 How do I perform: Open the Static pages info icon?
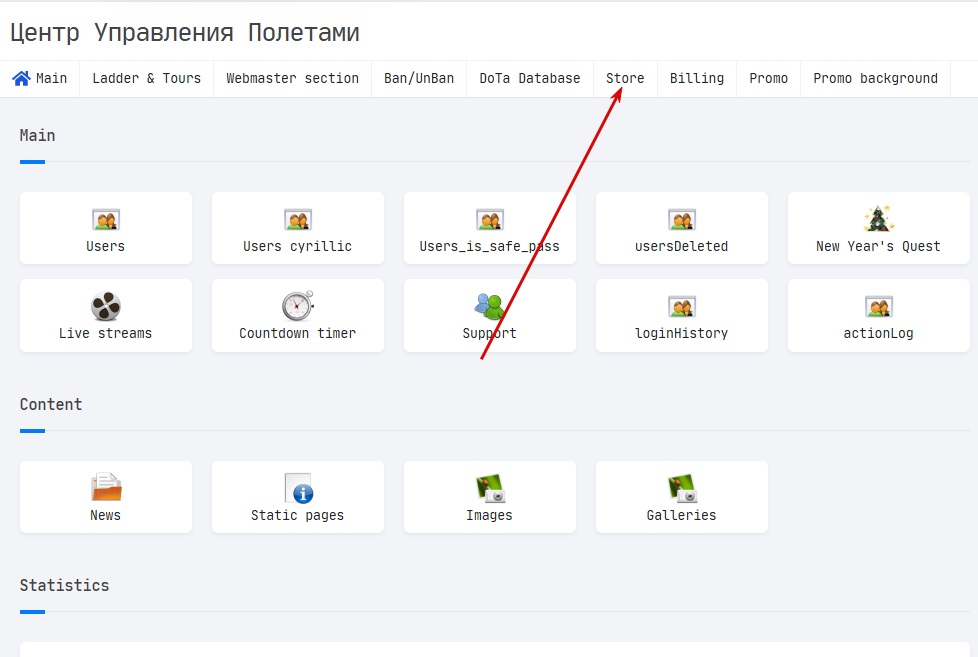pos(298,488)
